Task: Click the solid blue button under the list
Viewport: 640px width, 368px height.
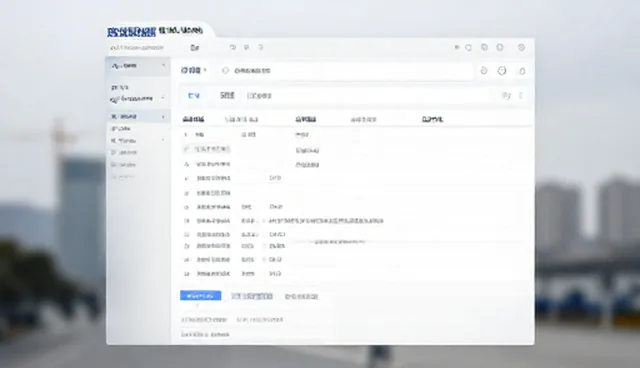Action: click(x=200, y=295)
